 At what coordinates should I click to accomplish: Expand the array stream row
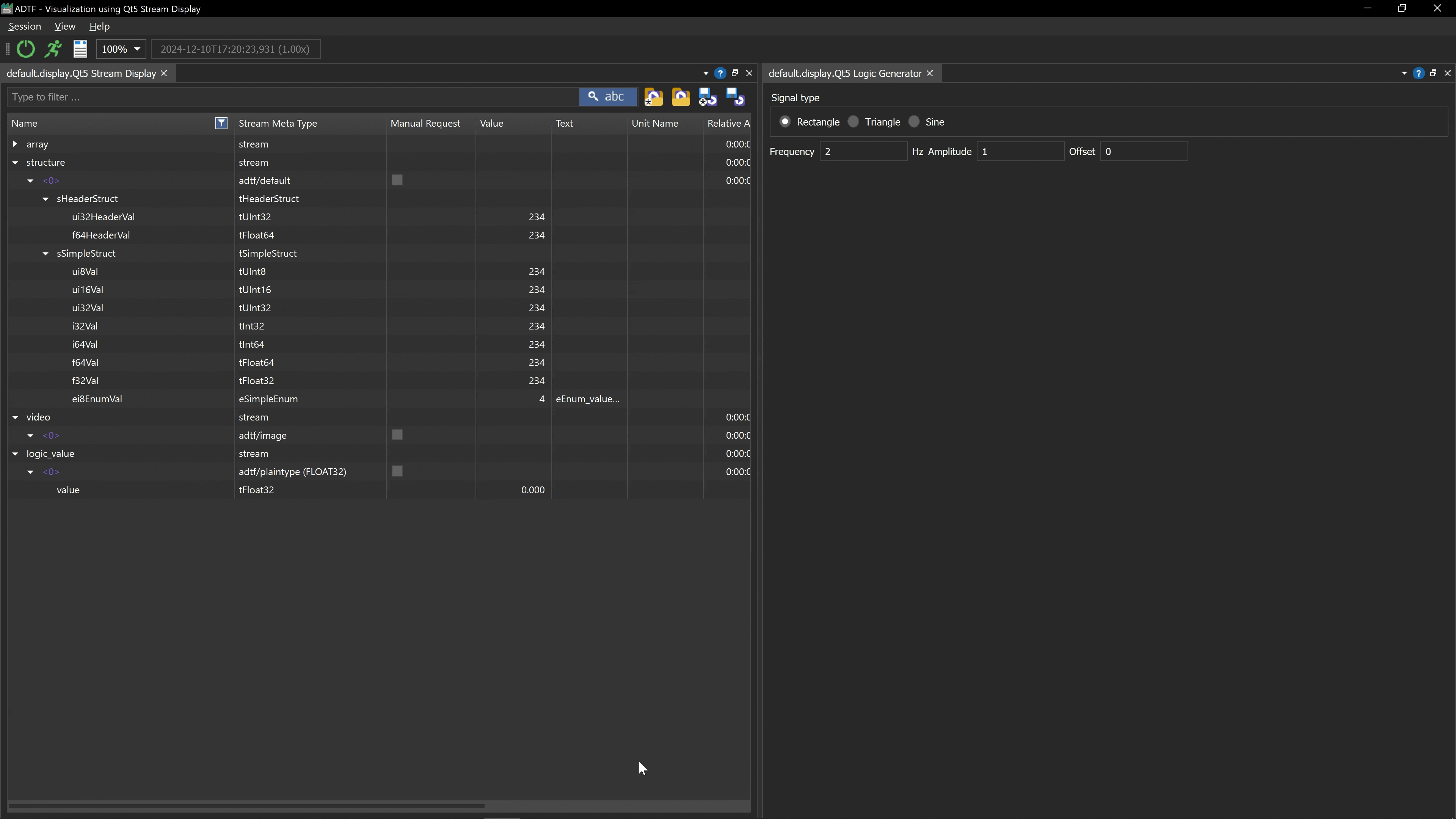point(15,144)
